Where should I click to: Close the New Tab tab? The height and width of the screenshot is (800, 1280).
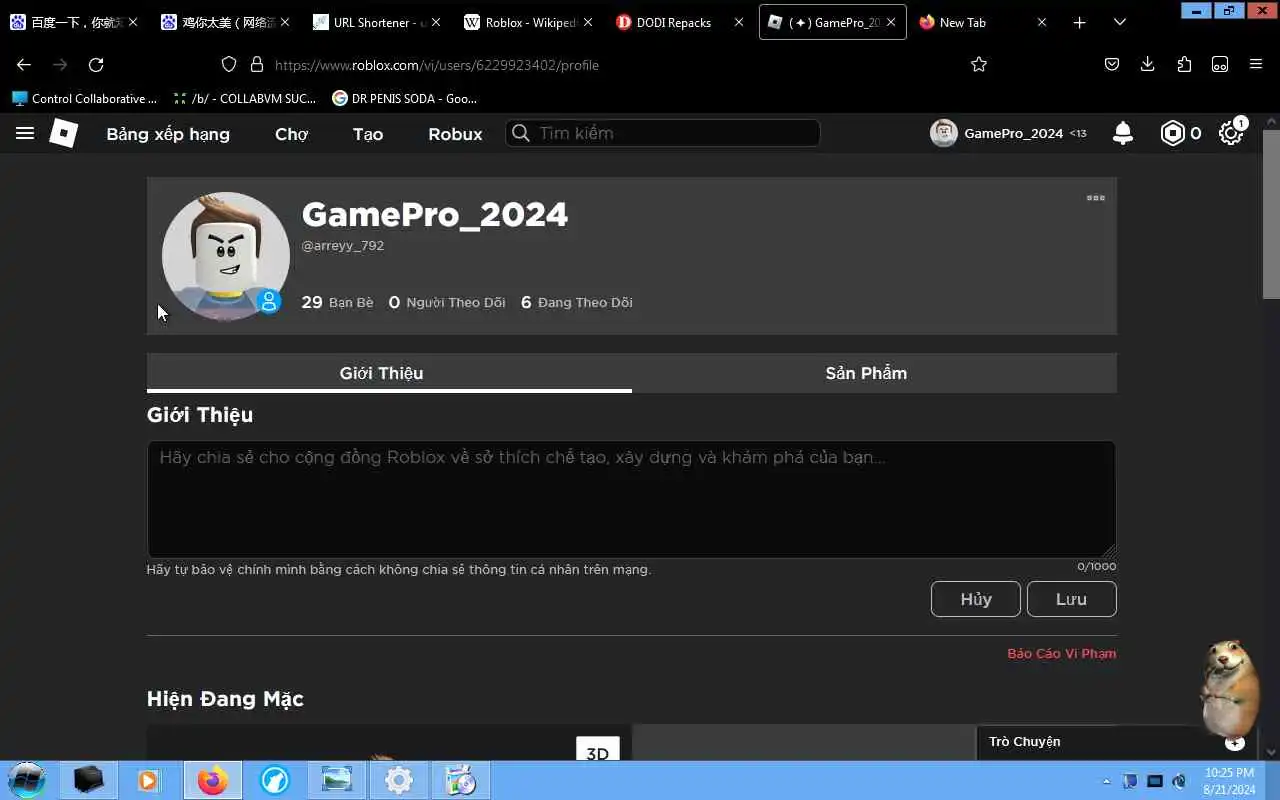[x=1041, y=22]
